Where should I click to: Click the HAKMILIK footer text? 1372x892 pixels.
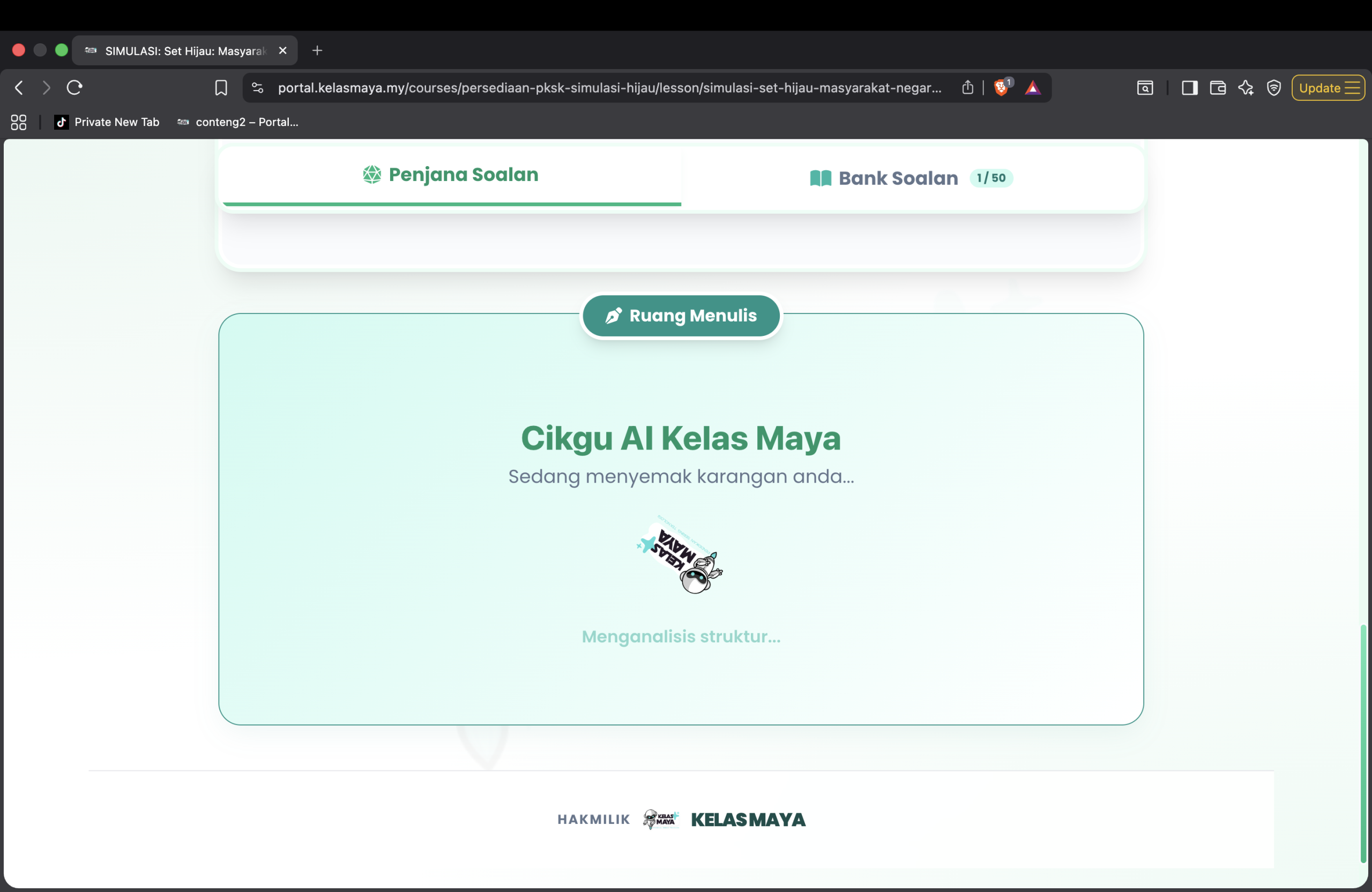pos(594,820)
